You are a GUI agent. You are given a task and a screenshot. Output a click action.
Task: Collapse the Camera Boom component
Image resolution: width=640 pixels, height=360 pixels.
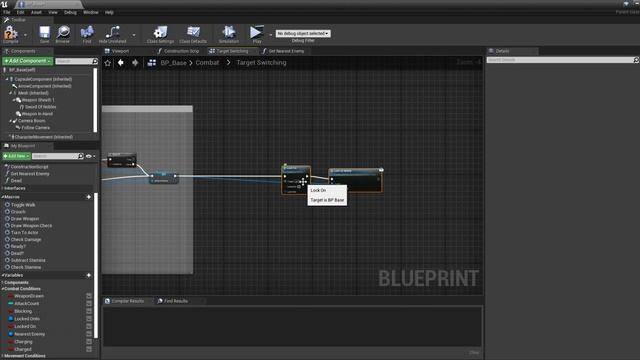(10, 121)
